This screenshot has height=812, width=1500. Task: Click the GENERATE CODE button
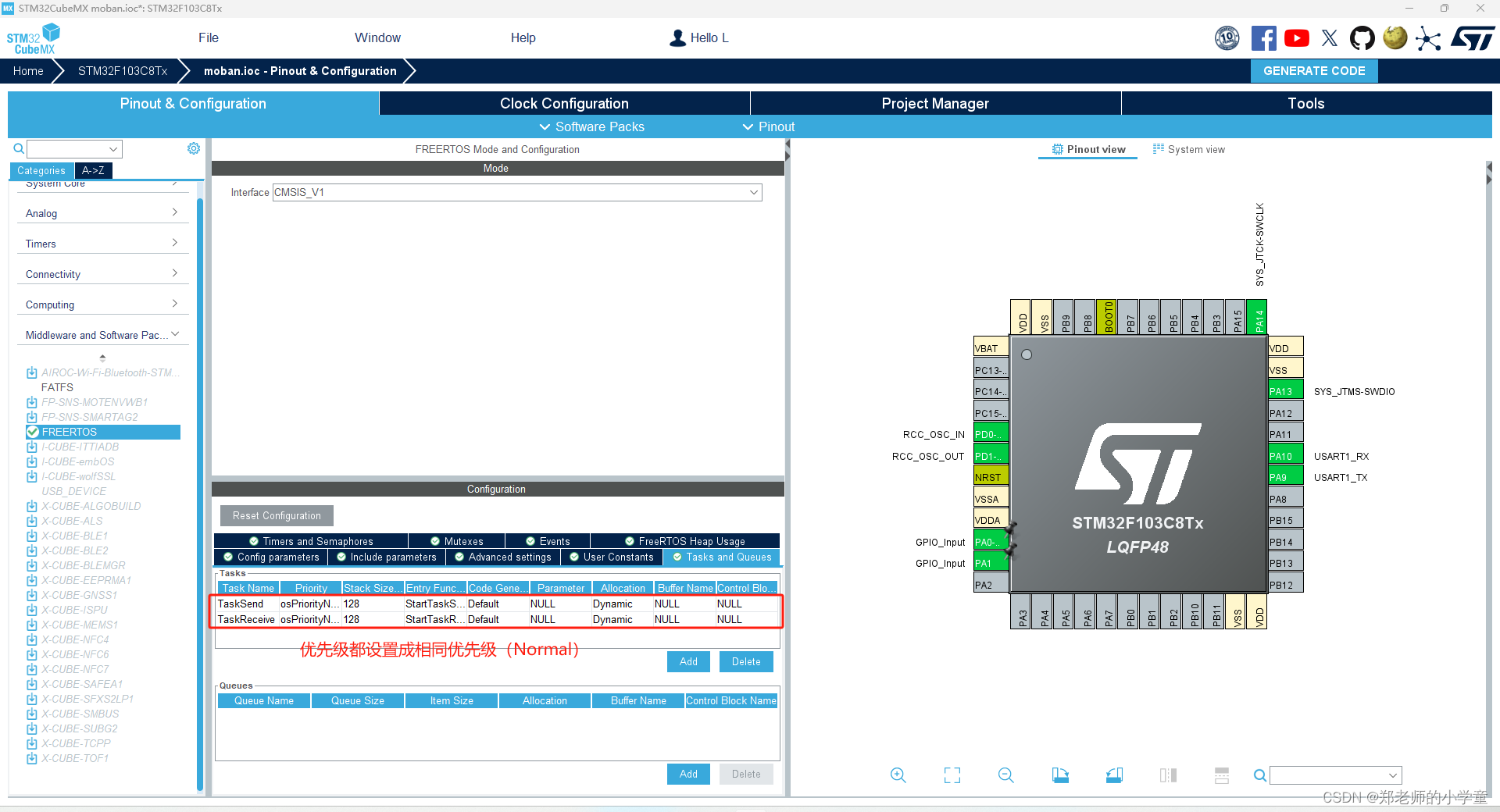coord(1314,71)
